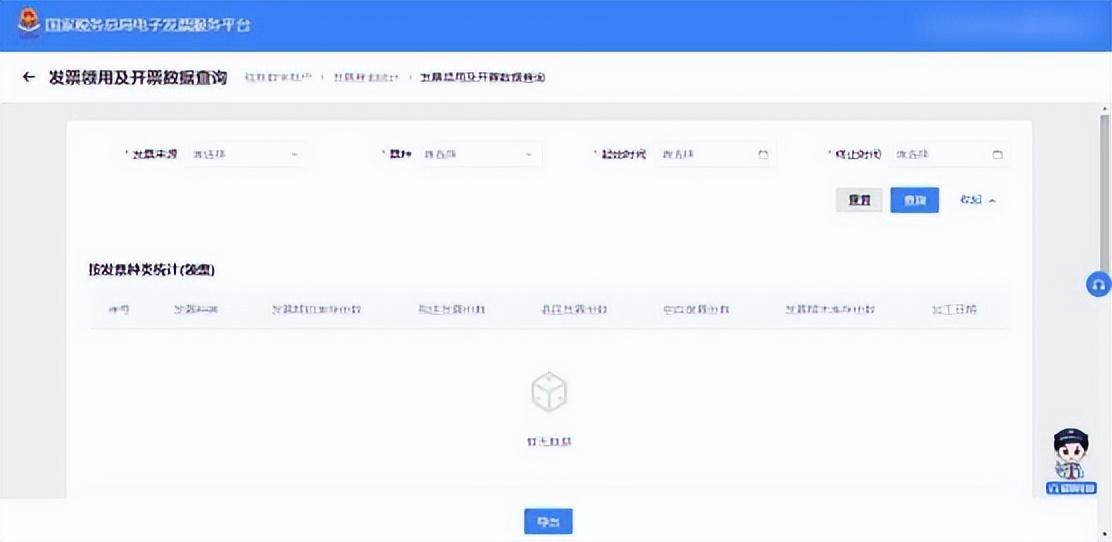Click the first breadcrumb link
Screen dimensions: 1112x542
click(x=278, y=77)
